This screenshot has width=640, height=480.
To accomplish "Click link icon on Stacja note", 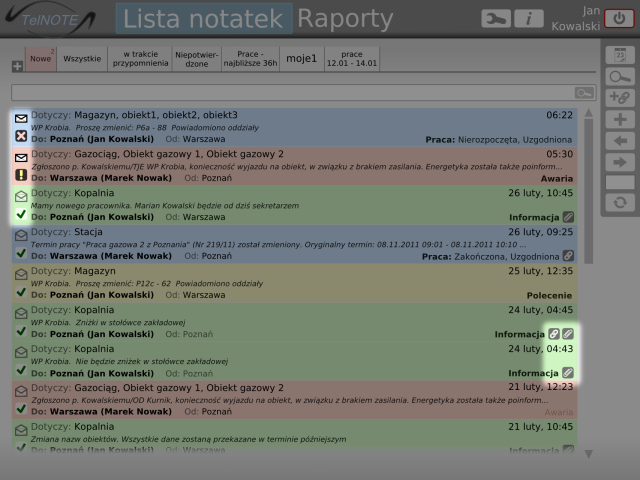I will 568,256.
